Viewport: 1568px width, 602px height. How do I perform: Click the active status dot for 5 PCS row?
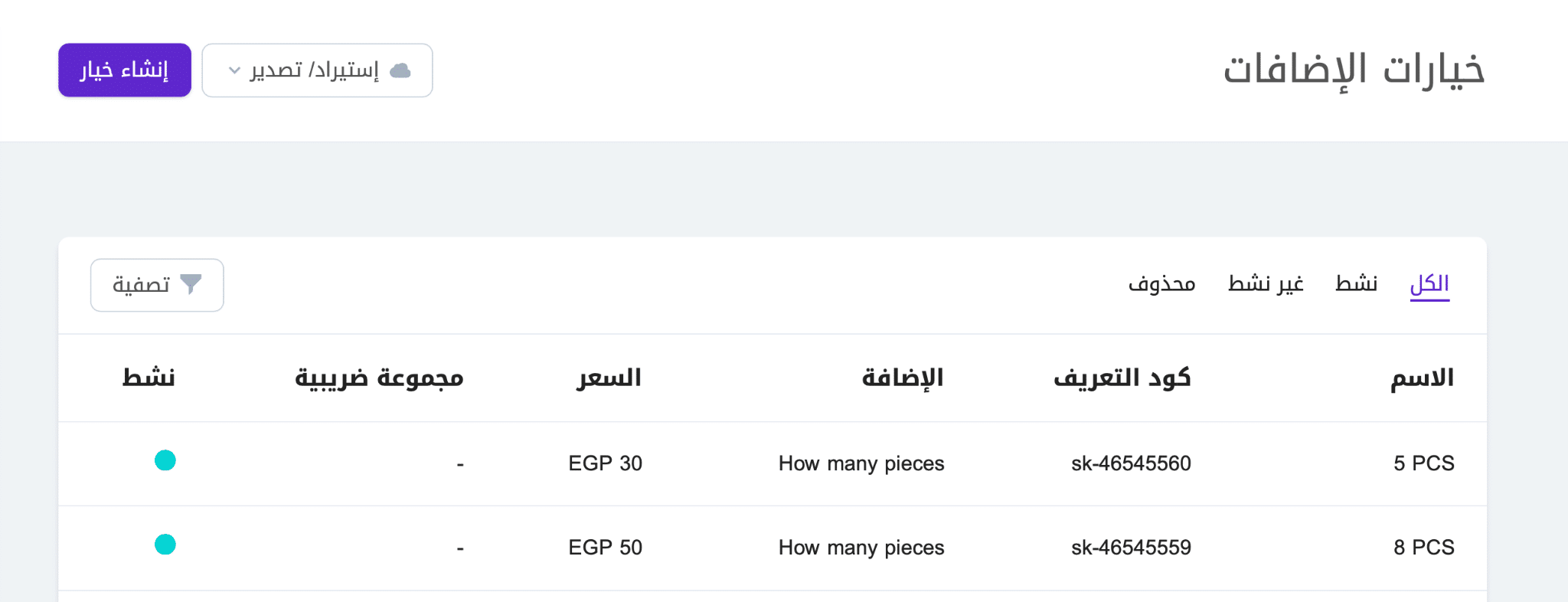coord(165,462)
